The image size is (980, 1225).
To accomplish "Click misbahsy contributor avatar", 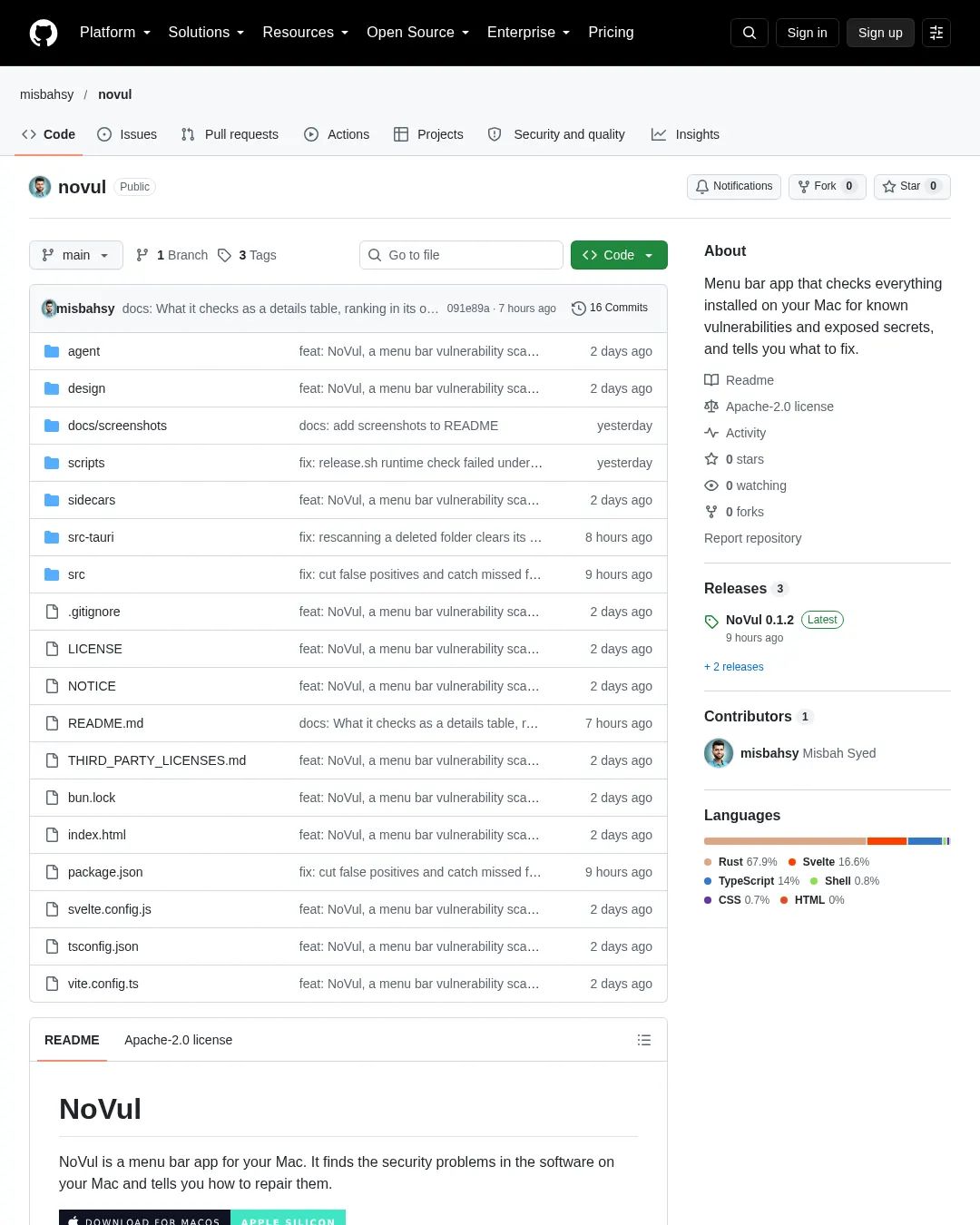I will point(719,753).
